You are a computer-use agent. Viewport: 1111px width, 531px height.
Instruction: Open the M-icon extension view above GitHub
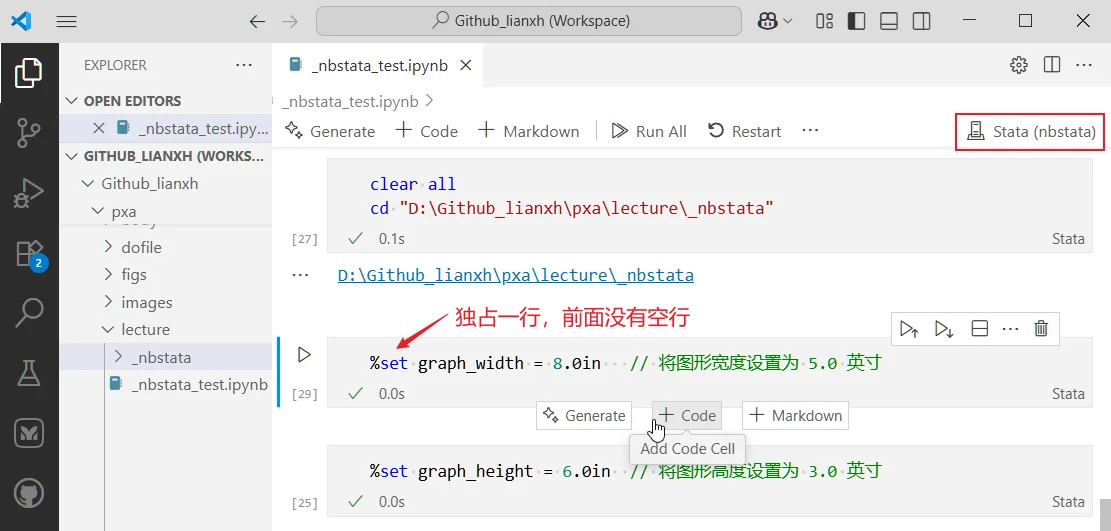(x=29, y=432)
